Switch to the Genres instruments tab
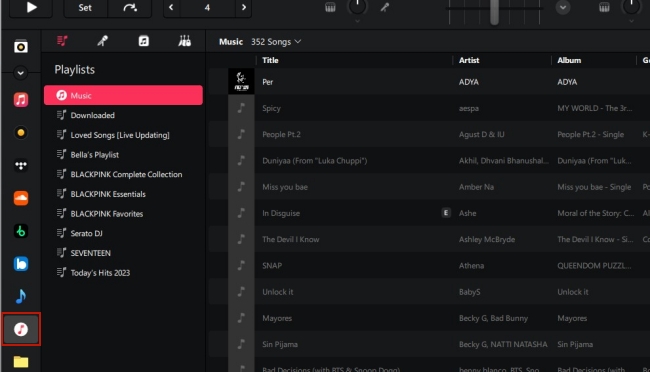This screenshot has height=372, width=650. 184,41
